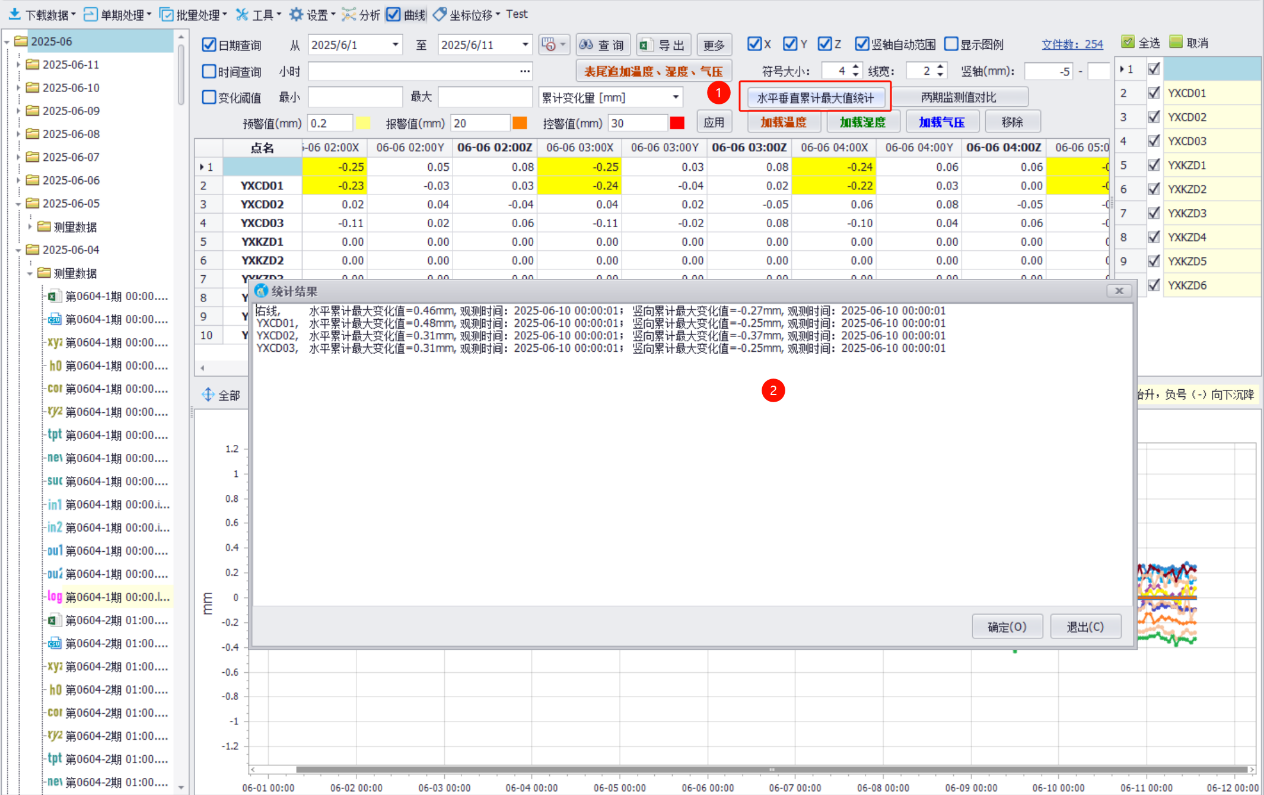Expand the 2025-06-11 folder in tree
The width and height of the screenshot is (1264, 795).
(x=19, y=65)
